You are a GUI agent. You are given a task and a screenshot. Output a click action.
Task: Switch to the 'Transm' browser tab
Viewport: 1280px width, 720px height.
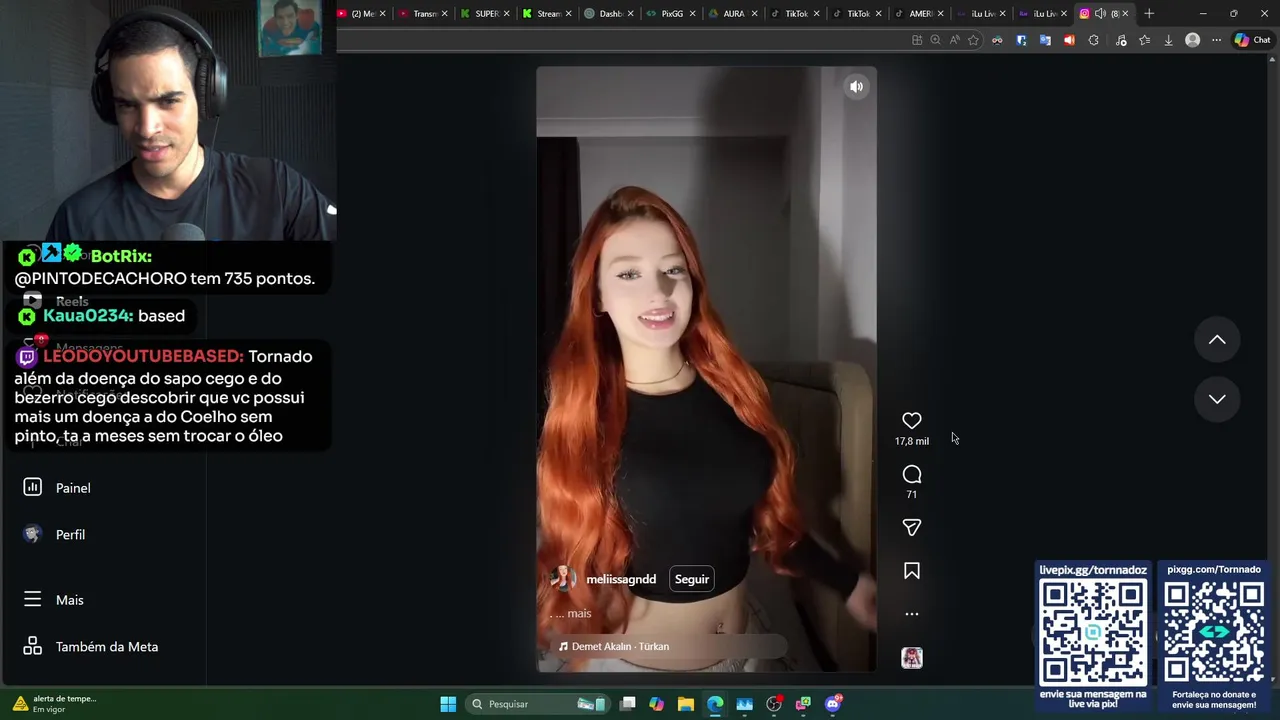click(424, 13)
